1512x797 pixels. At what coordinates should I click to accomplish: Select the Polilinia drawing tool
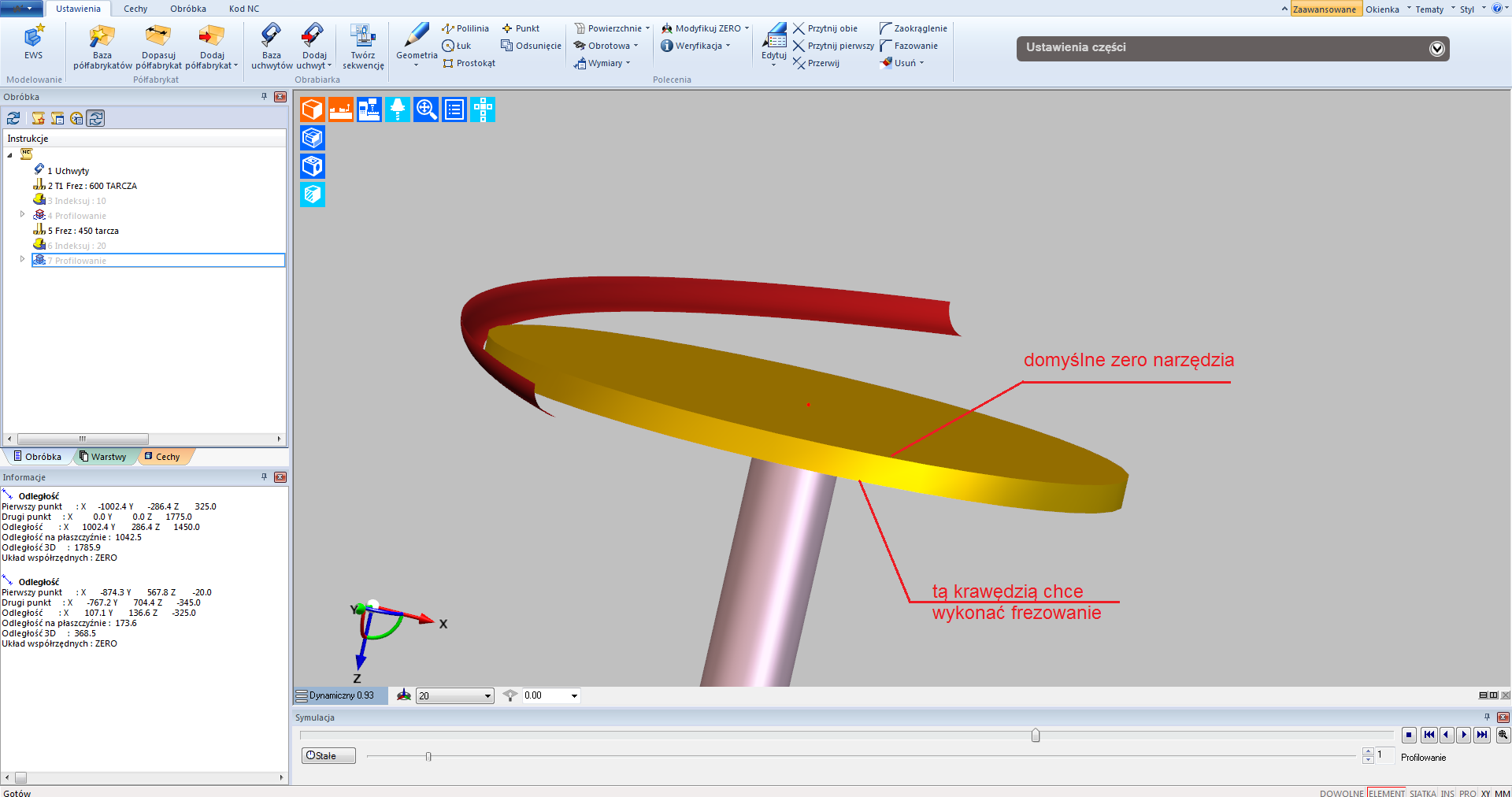(465, 28)
